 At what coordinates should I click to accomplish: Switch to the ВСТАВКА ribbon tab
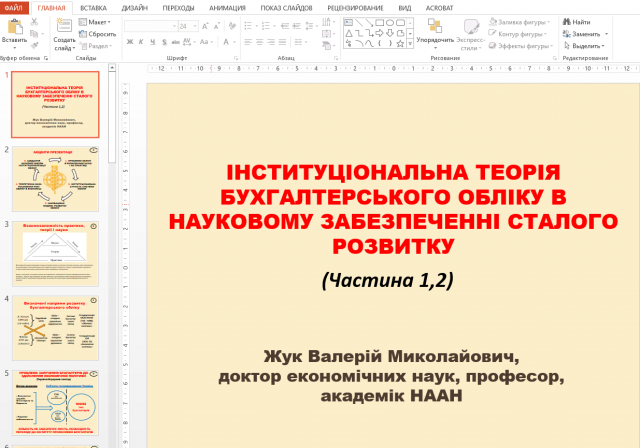pyautogui.click(x=94, y=7)
